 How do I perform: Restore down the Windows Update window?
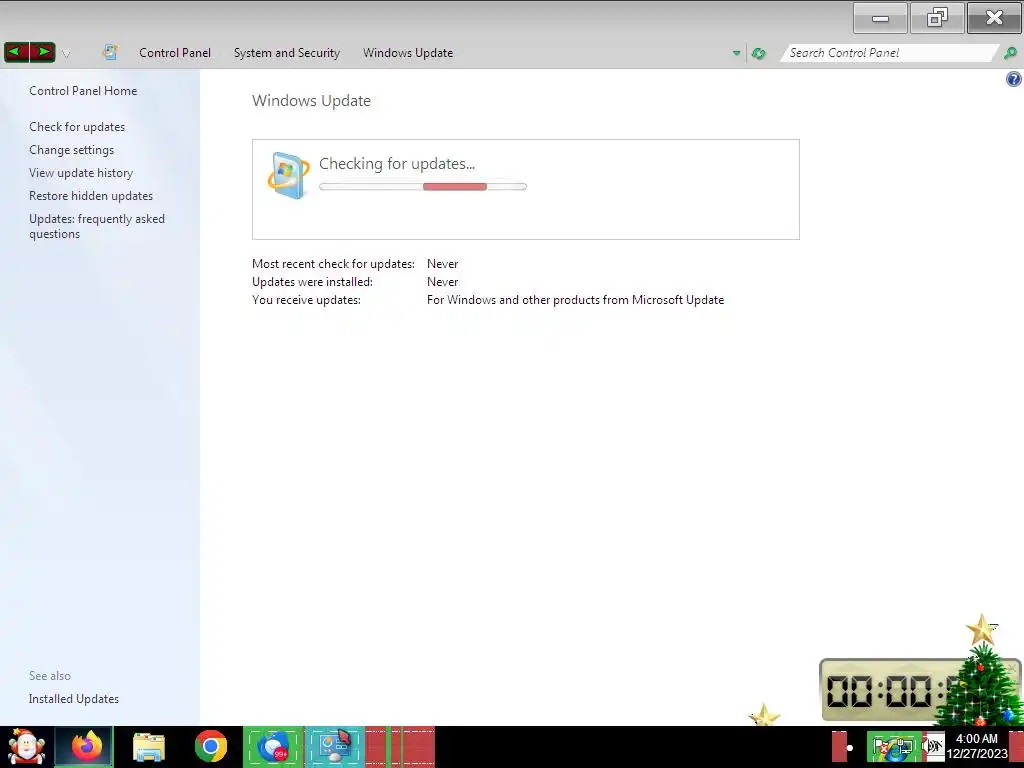coord(937,18)
